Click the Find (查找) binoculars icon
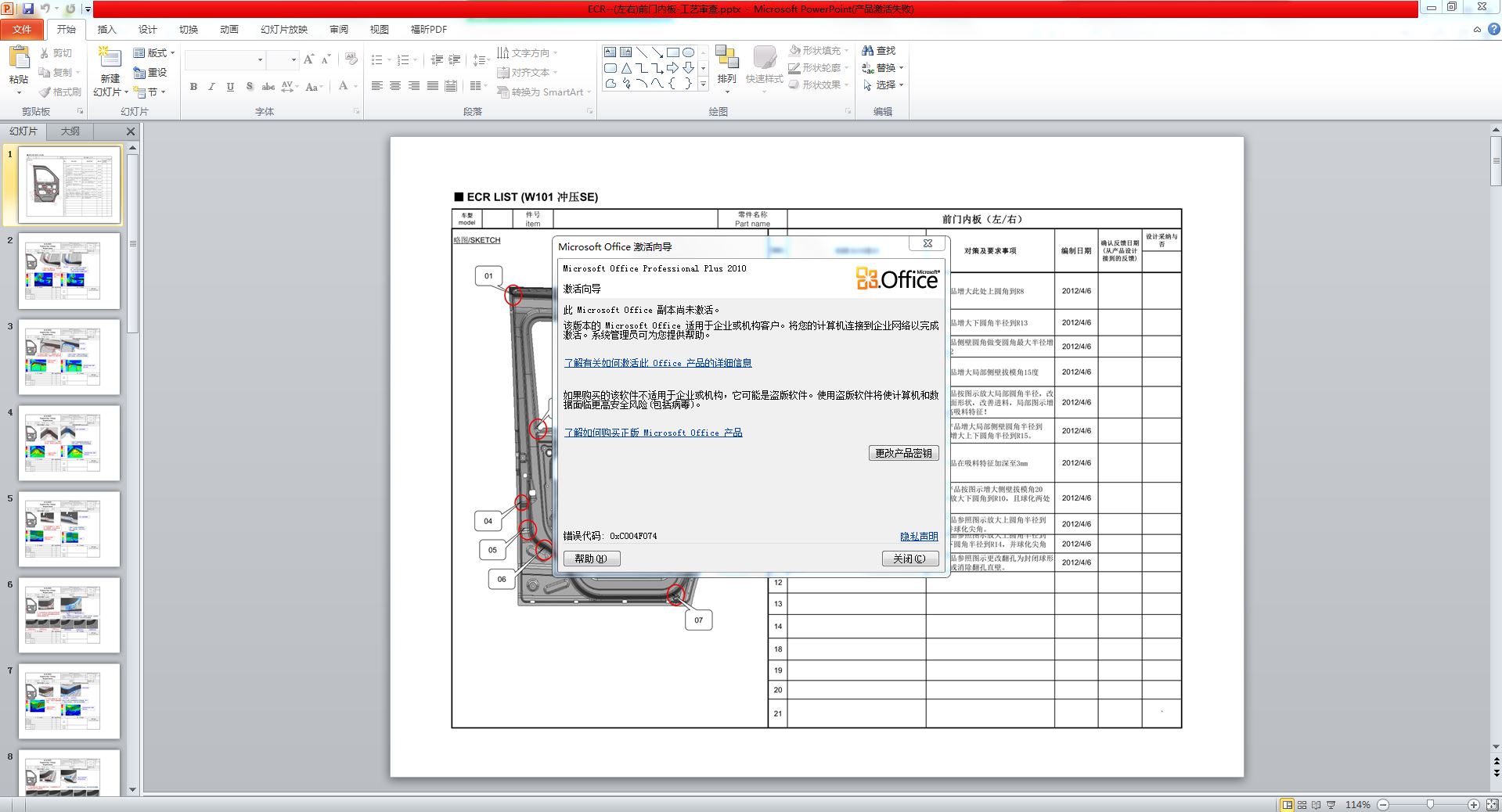Image resolution: width=1502 pixels, height=812 pixels. [867, 51]
